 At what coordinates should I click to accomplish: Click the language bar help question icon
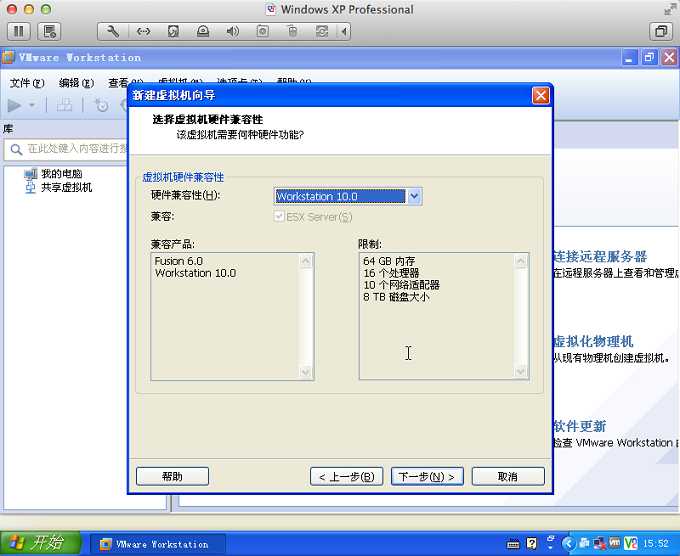click(x=532, y=544)
